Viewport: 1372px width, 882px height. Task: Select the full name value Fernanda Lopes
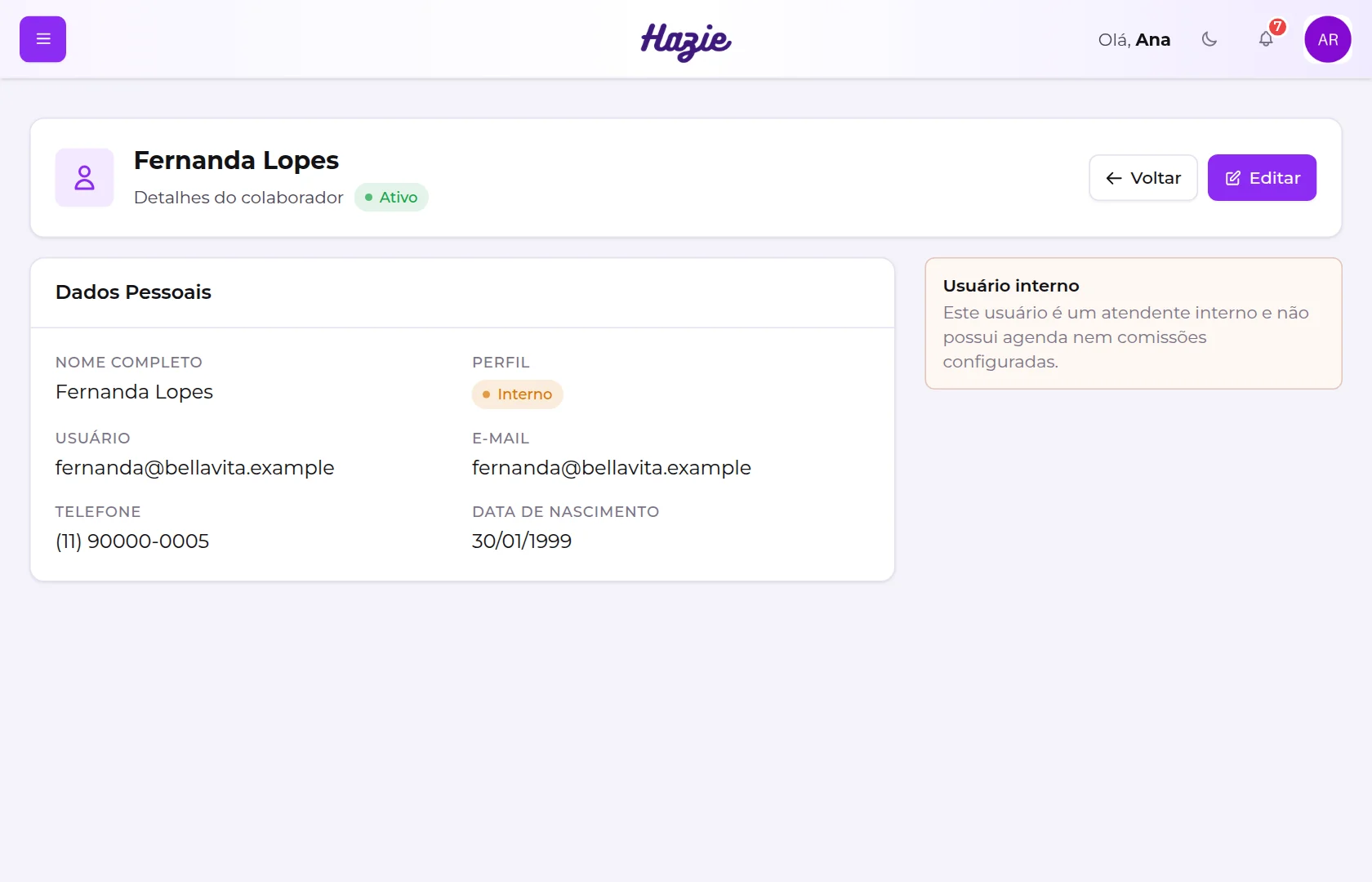[x=134, y=392]
